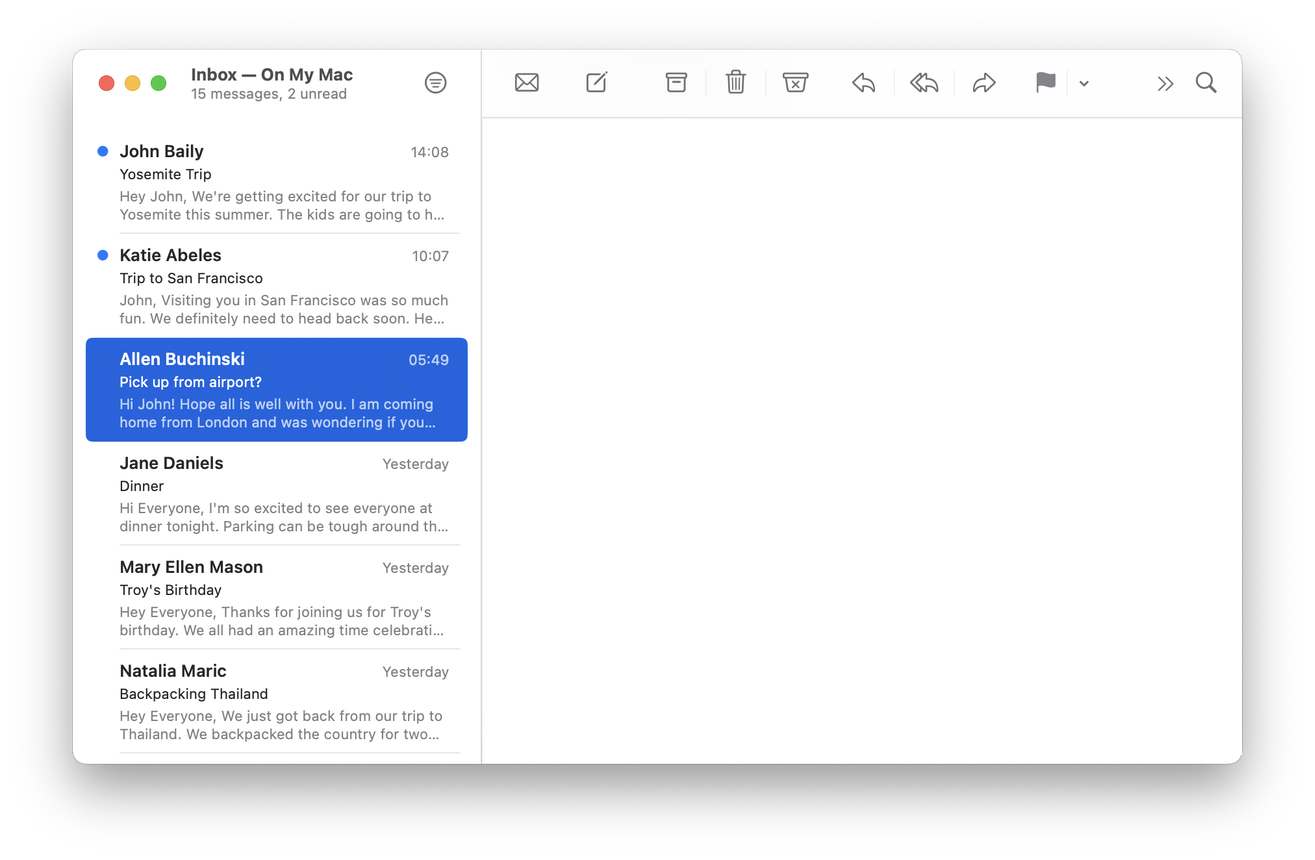
Task: Select Allen Buchinski Pick up from airport email
Action: click(277, 390)
